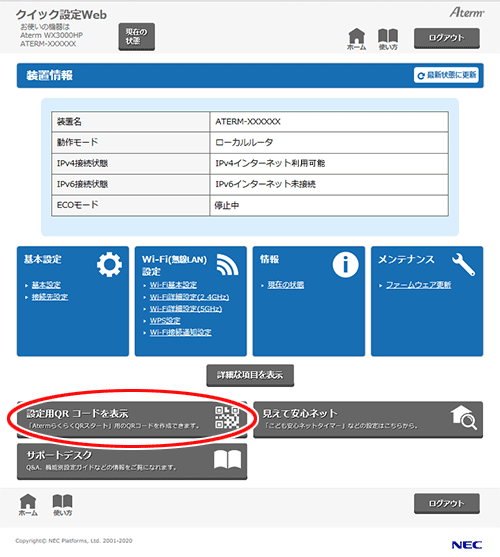Open the top 使い方 book icon
Image resolution: width=500 pixels, height=557 pixels.
(x=388, y=39)
